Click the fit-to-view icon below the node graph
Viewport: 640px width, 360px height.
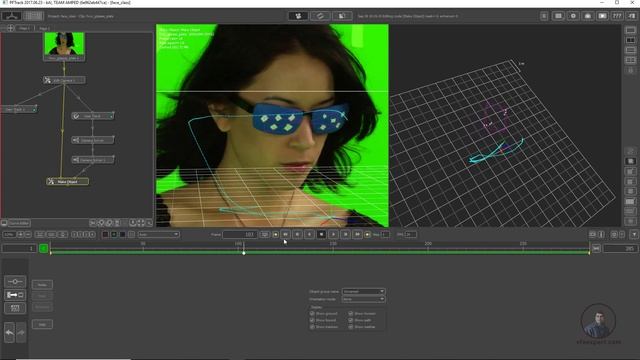pos(141,223)
